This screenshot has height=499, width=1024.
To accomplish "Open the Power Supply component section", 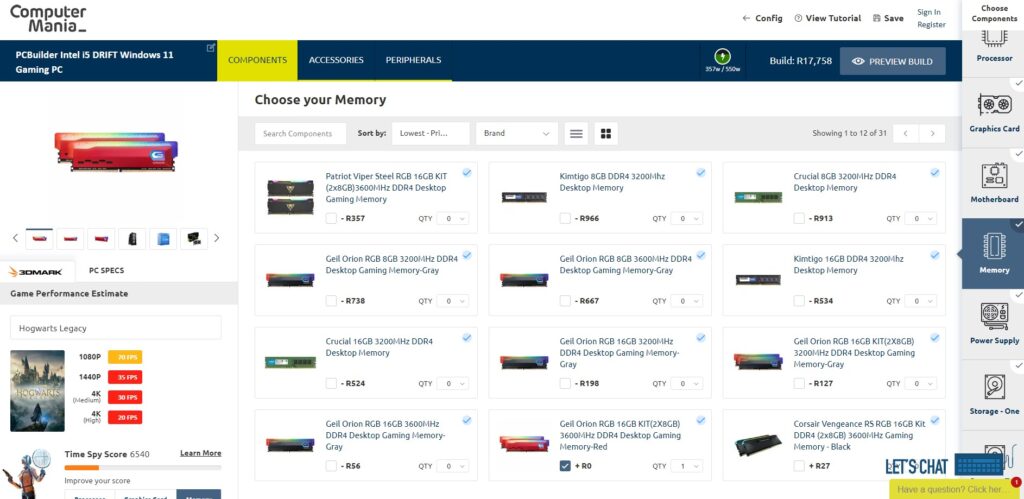I will (994, 323).
